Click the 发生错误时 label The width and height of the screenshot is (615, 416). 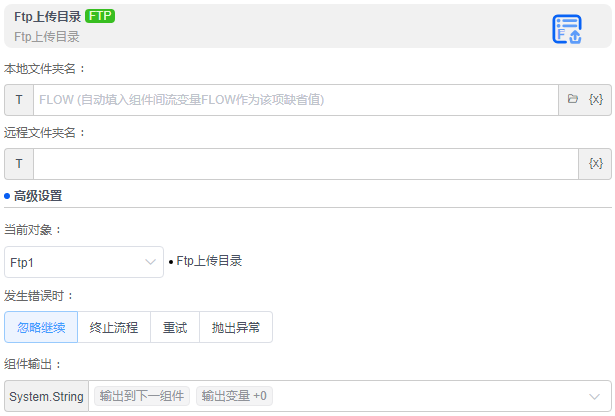coord(38,296)
